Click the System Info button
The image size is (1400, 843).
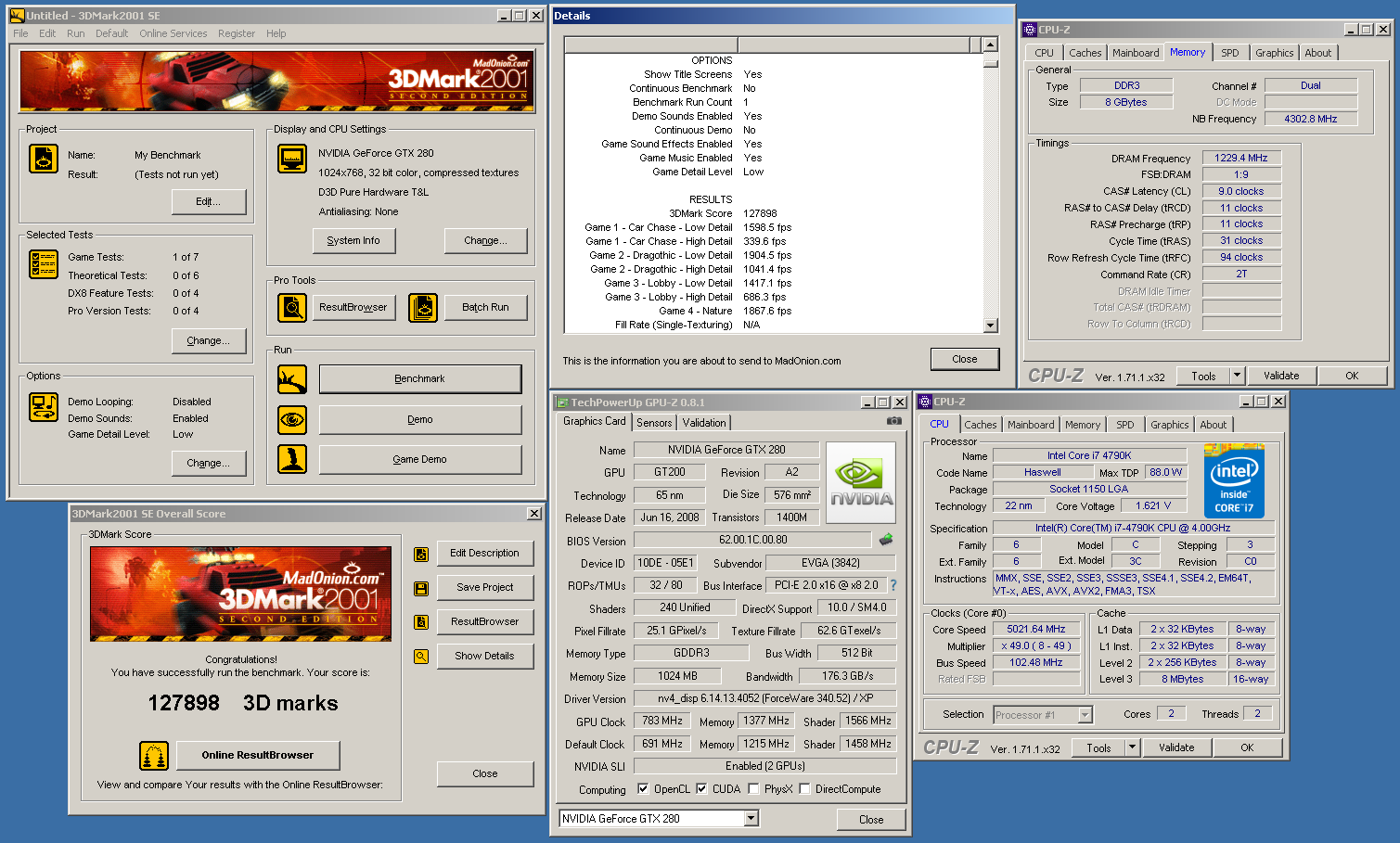[x=353, y=240]
